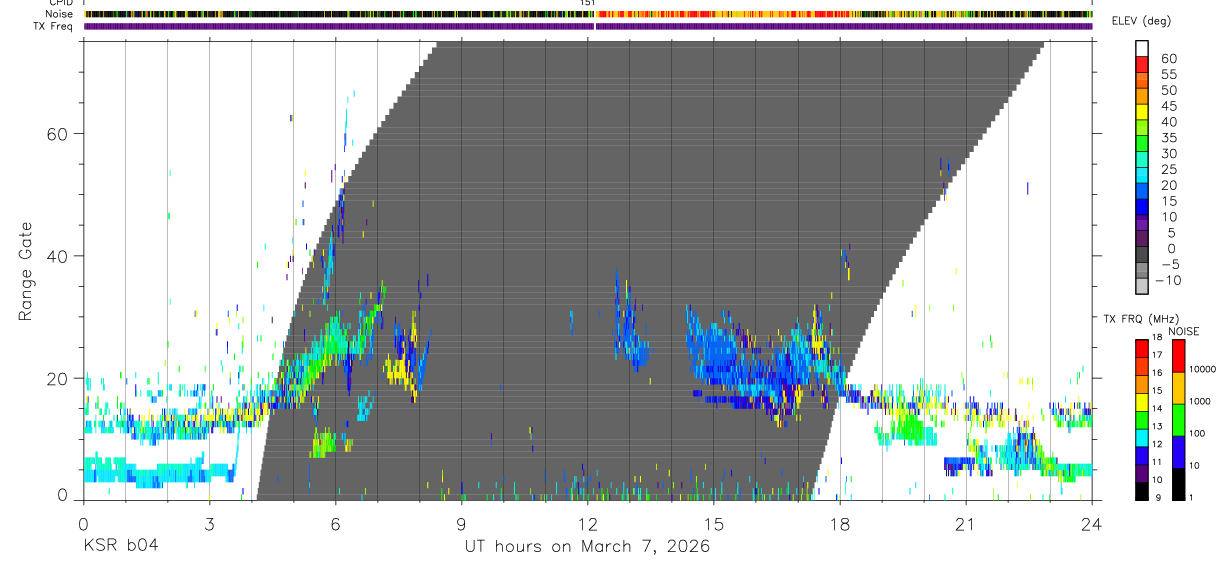Click the '35' value in the ELEV legend
This screenshot has height=567, width=1228.
1168,138
